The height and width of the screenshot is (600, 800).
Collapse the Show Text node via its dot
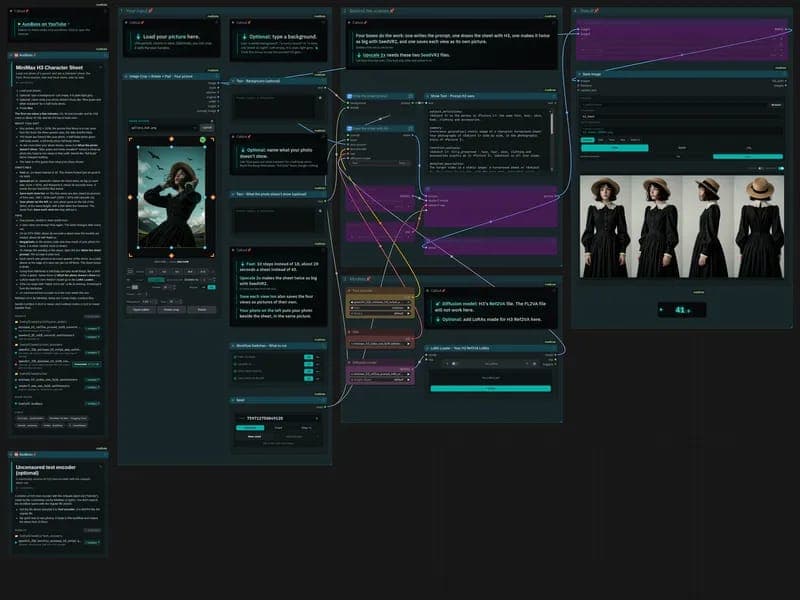click(x=428, y=96)
